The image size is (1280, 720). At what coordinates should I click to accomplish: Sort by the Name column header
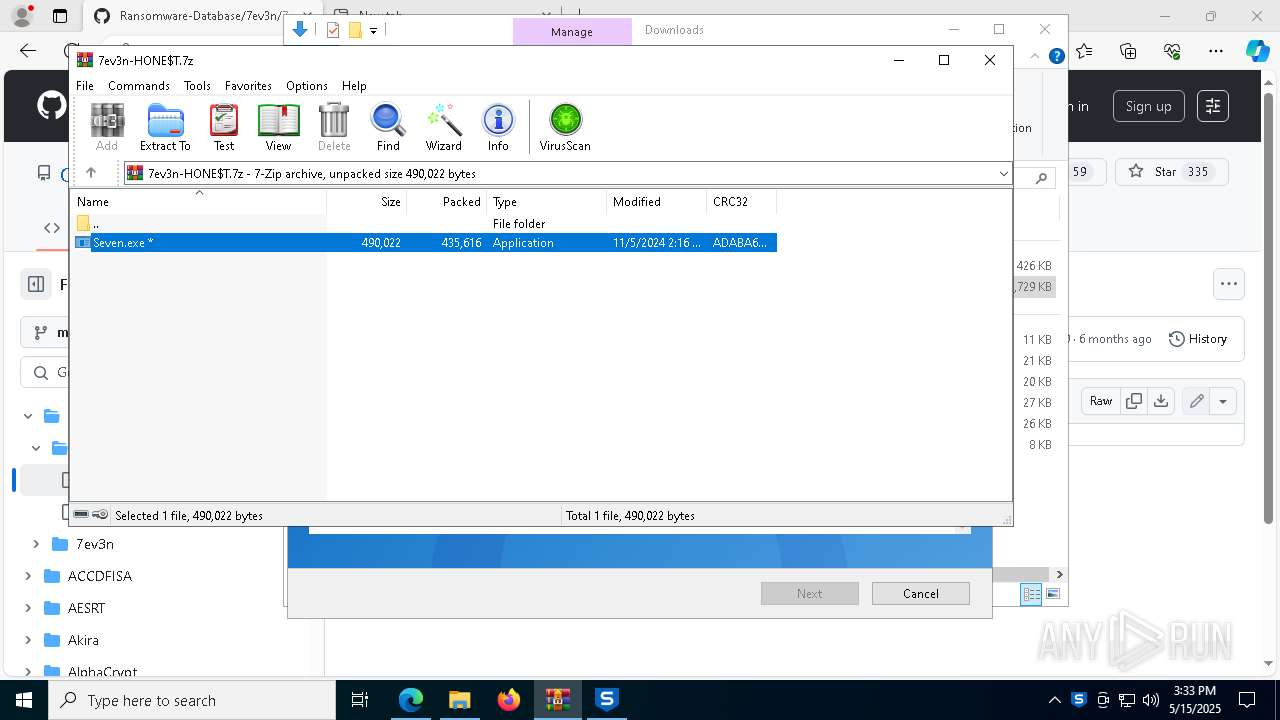pyautogui.click(x=200, y=202)
